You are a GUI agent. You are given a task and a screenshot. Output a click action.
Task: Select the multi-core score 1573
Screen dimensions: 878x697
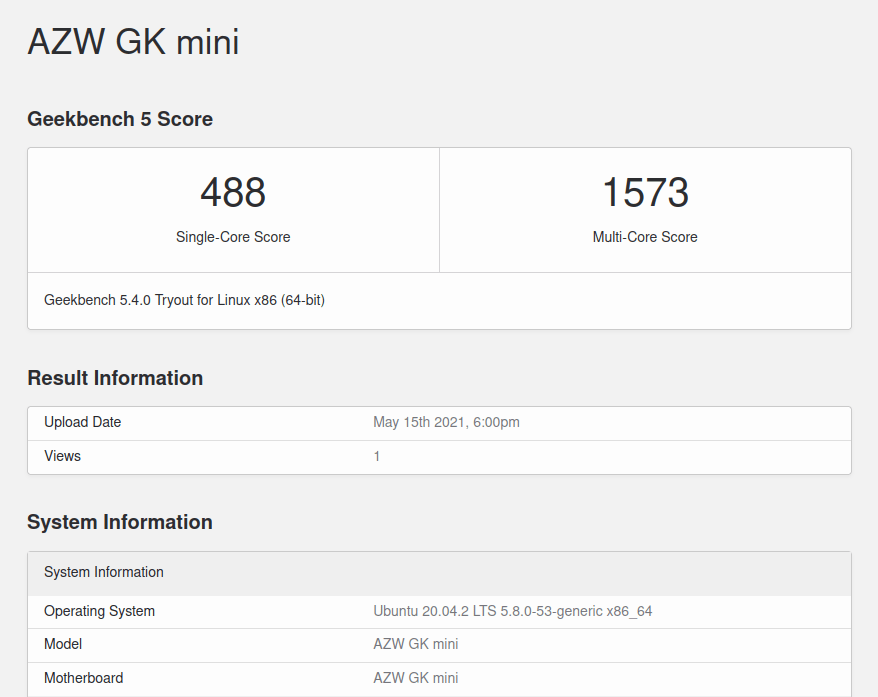[645, 192]
